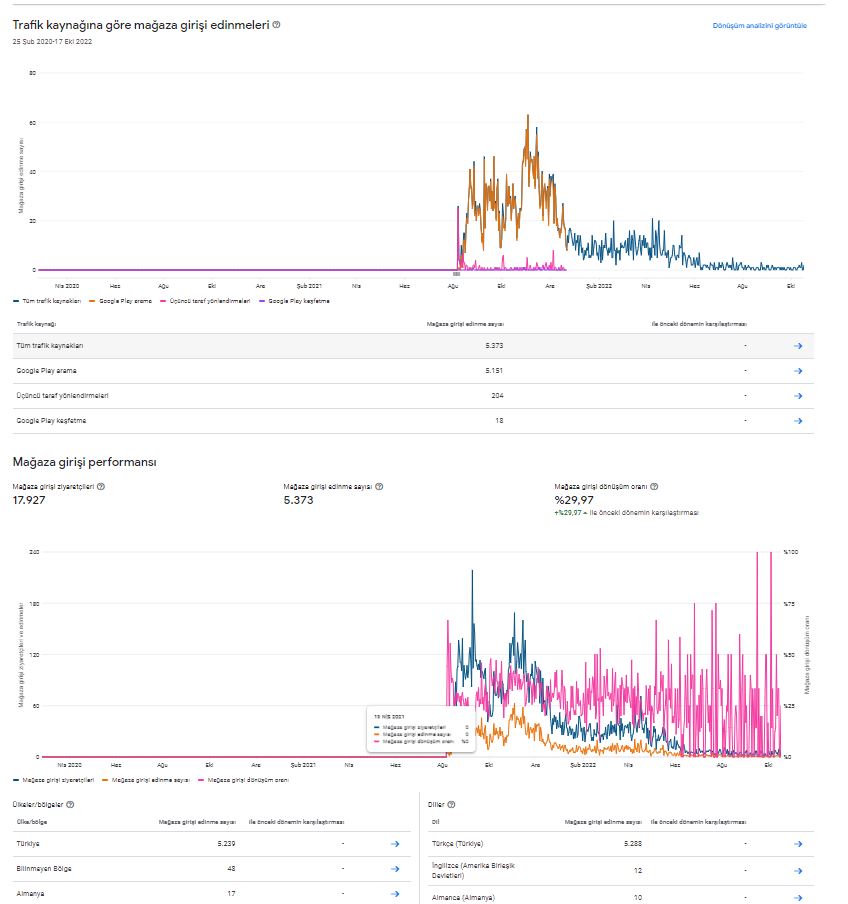Click Tüm trafik kaynakları legend color marker
Viewport: 848px width, 904px height.
pos(16,301)
